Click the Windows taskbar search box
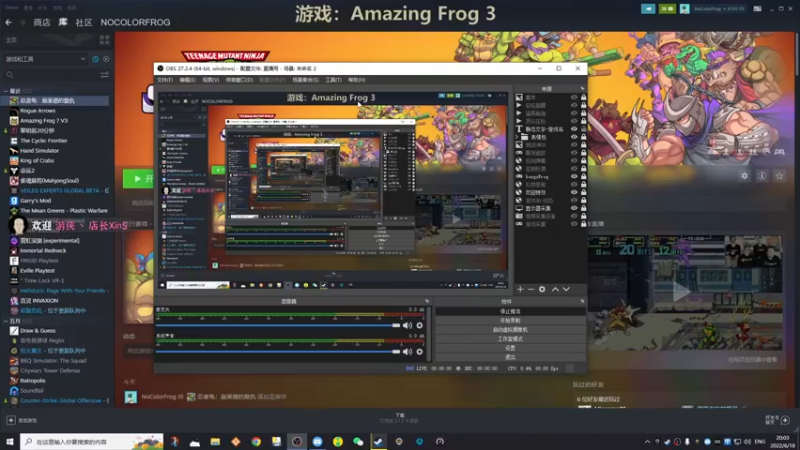800x450 pixels. tap(92, 441)
